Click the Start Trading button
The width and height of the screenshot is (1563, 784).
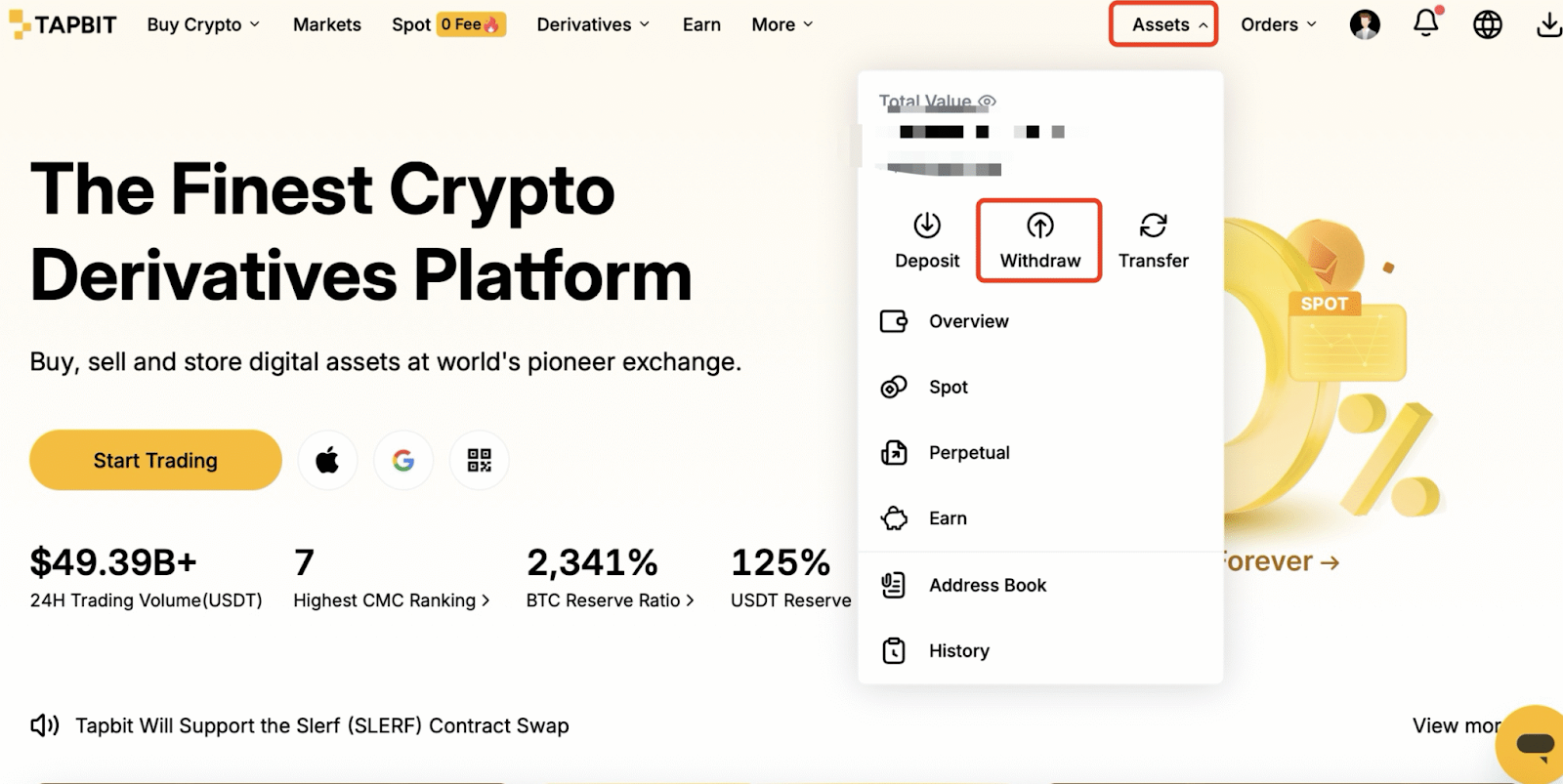pyautogui.click(x=155, y=460)
